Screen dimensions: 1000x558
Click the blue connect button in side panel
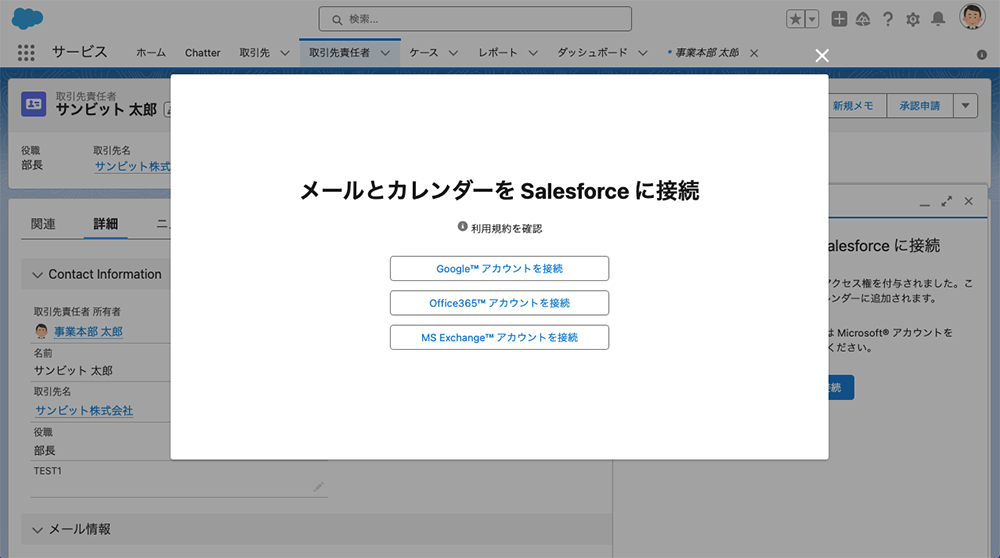tap(841, 388)
